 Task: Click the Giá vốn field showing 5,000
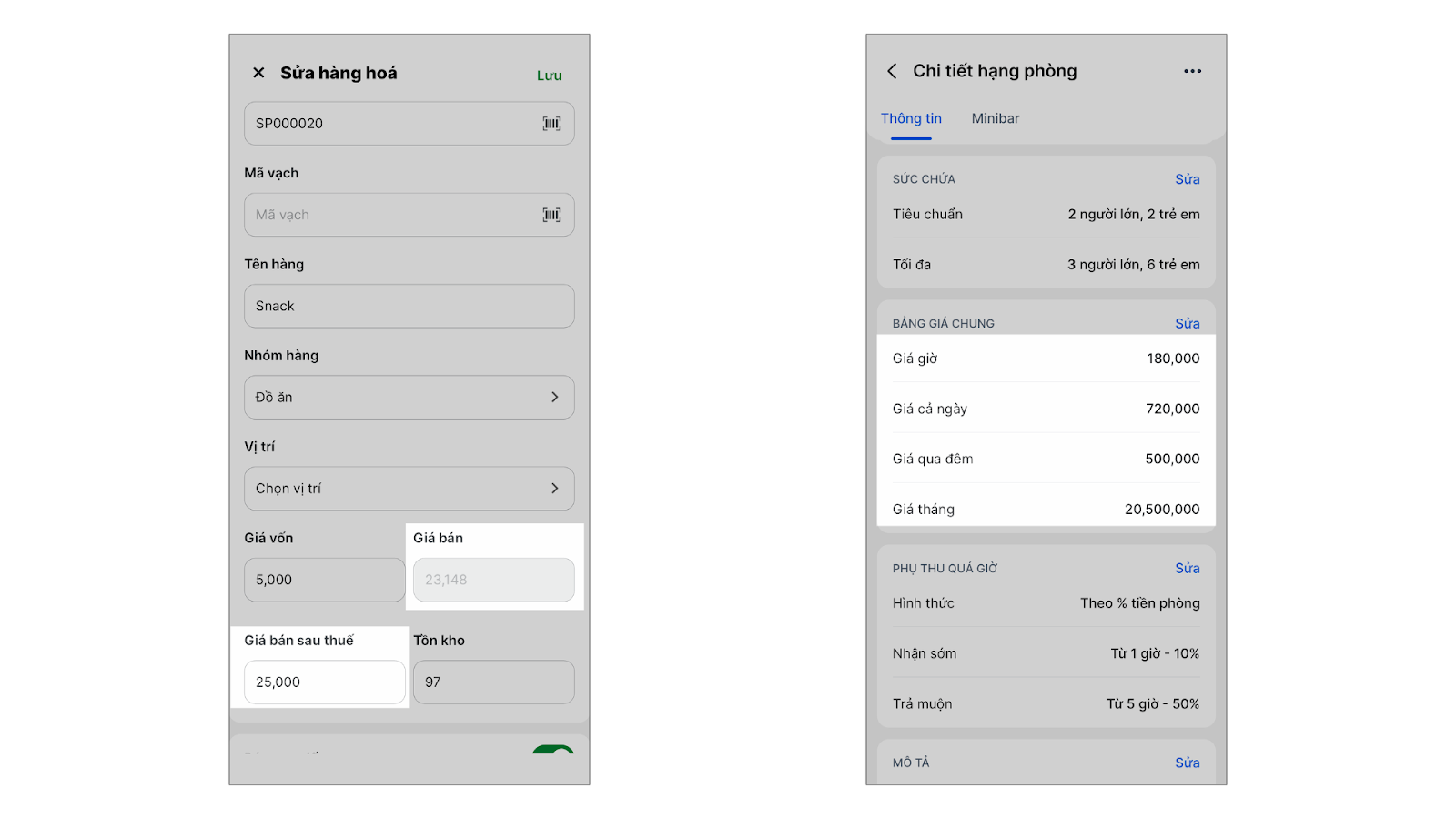click(324, 580)
